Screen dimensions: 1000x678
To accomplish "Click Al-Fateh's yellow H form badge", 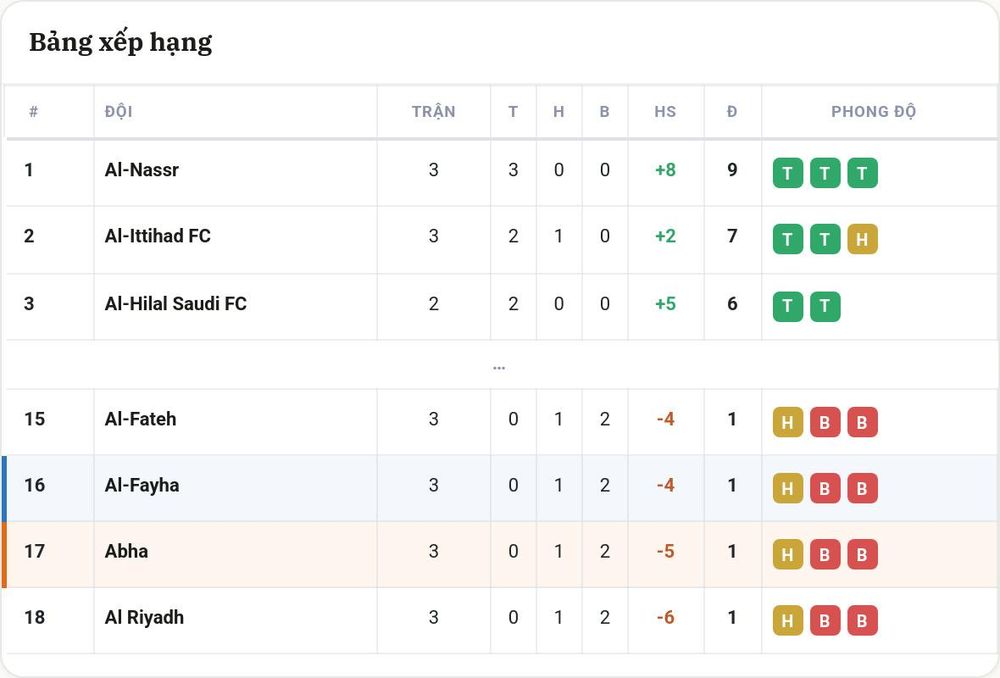I will [x=788, y=422].
